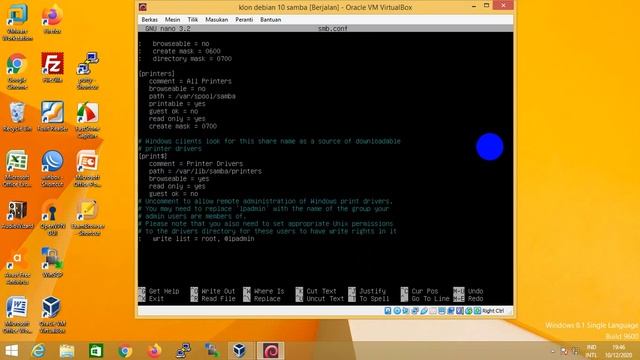The height and width of the screenshot is (360, 640).
Task: Open the Microsoft Office Excel desktop shortcut
Action: pyautogui.click(x=17, y=169)
